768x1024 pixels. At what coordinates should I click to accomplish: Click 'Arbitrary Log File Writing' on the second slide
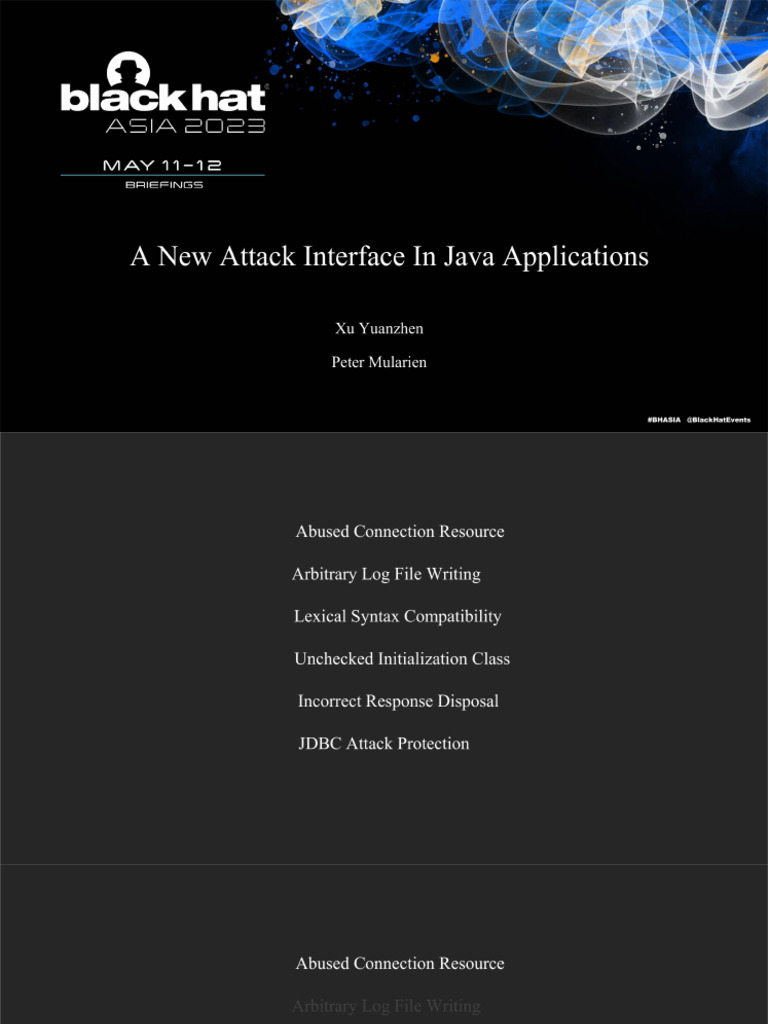[386, 574]
